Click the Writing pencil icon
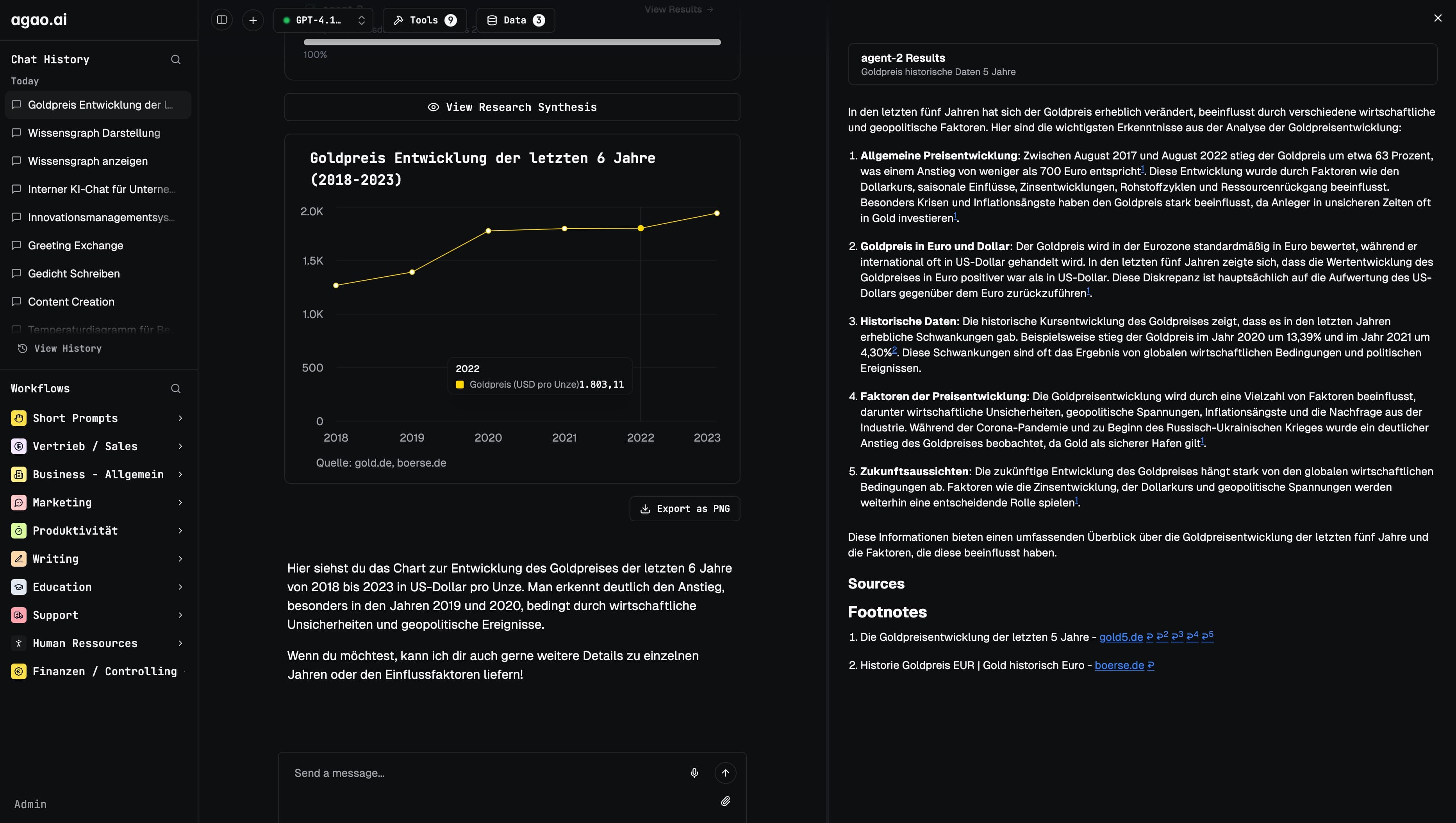 19,559
